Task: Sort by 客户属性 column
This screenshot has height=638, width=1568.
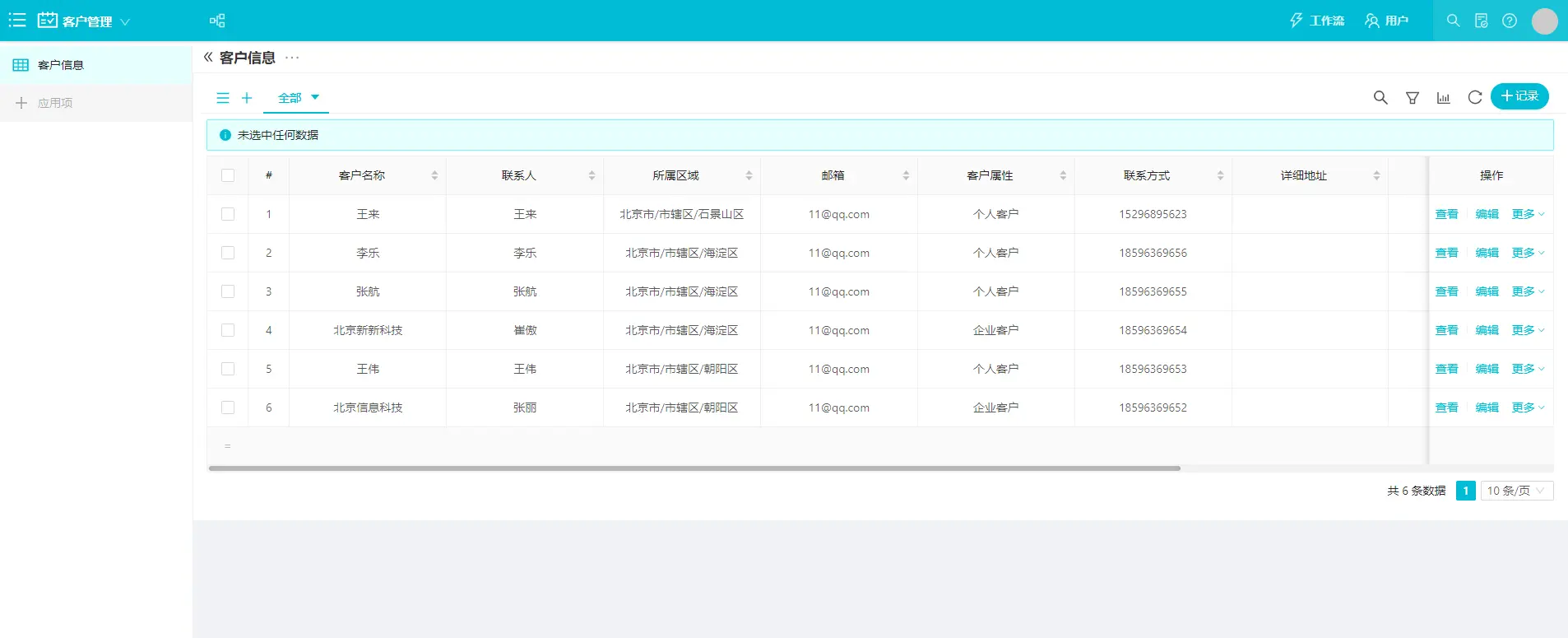Action: (1063, 175)
